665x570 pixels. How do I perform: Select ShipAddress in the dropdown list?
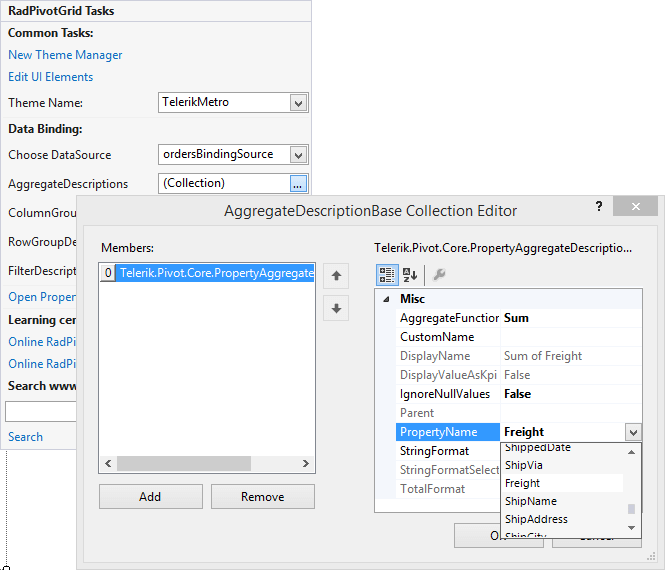click(x=562, y=519)
